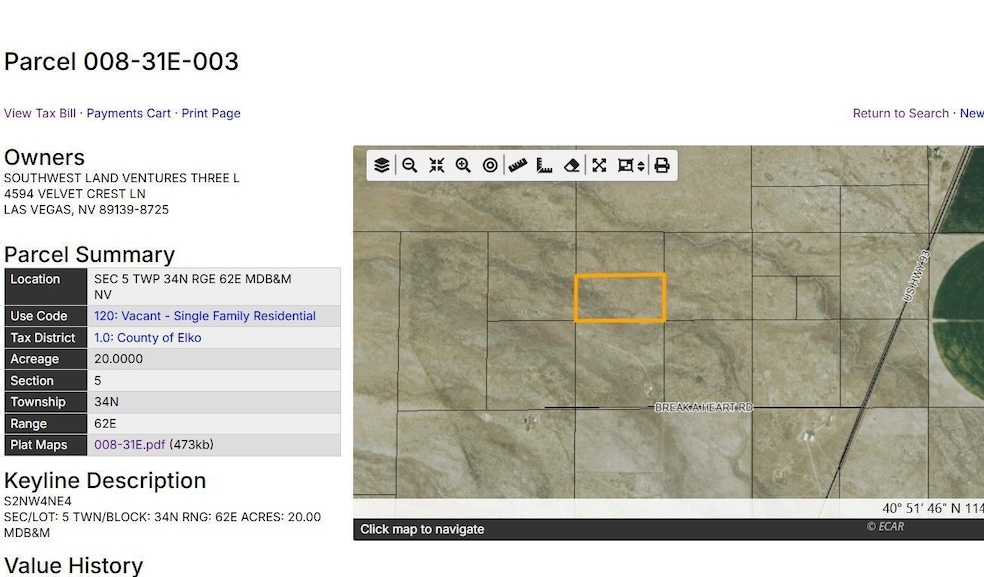Screen dimensions: 984x577
Task: Select the area measure tool
Action: pyautogui.click(x=544, y=166)
